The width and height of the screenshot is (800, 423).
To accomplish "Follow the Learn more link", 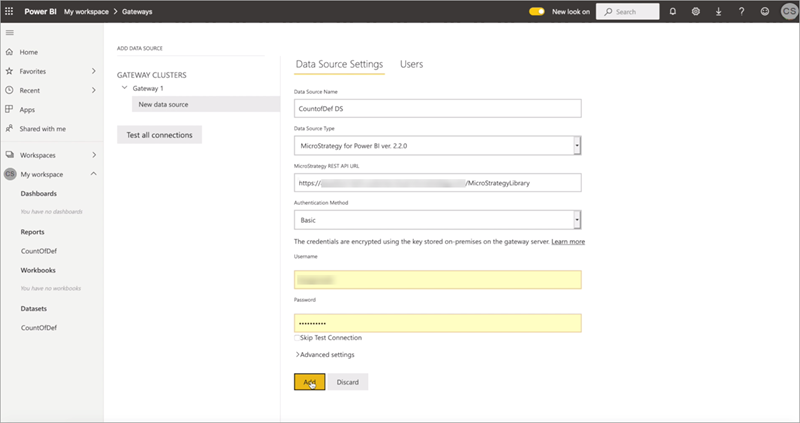I will [568, 242].
